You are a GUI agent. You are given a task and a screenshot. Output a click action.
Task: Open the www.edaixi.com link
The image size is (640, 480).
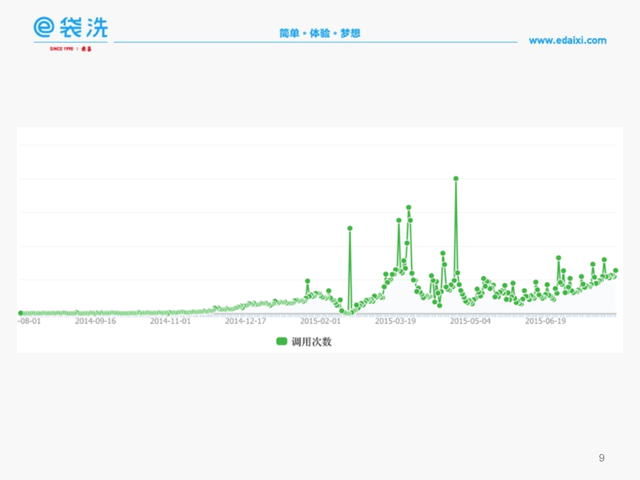(567, 40)
